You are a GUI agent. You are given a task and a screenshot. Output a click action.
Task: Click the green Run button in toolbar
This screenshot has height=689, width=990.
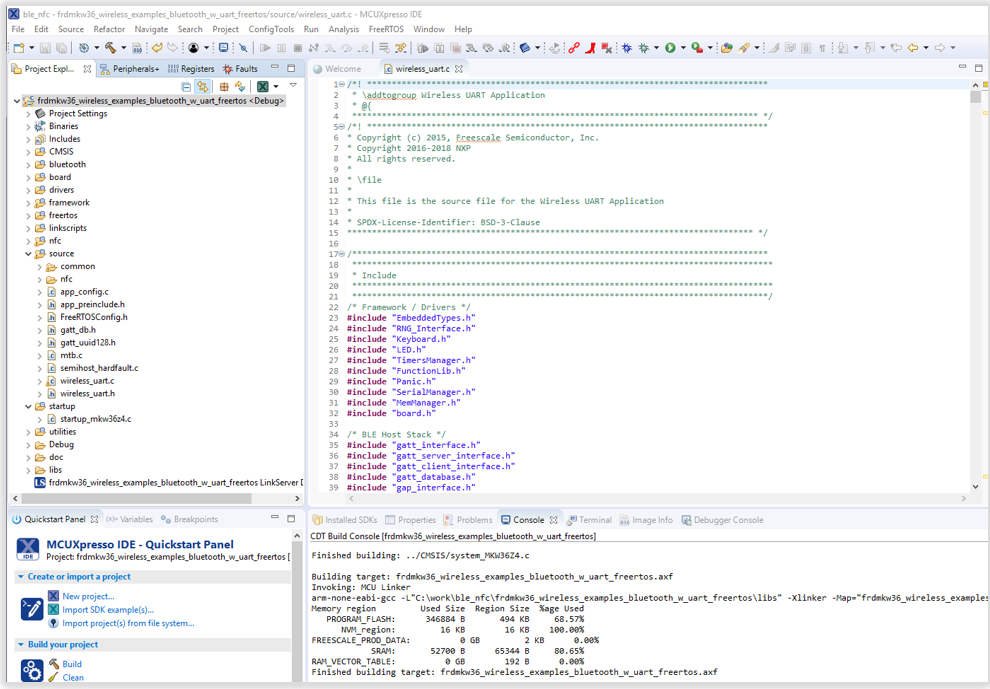click(x=670, y=48)
